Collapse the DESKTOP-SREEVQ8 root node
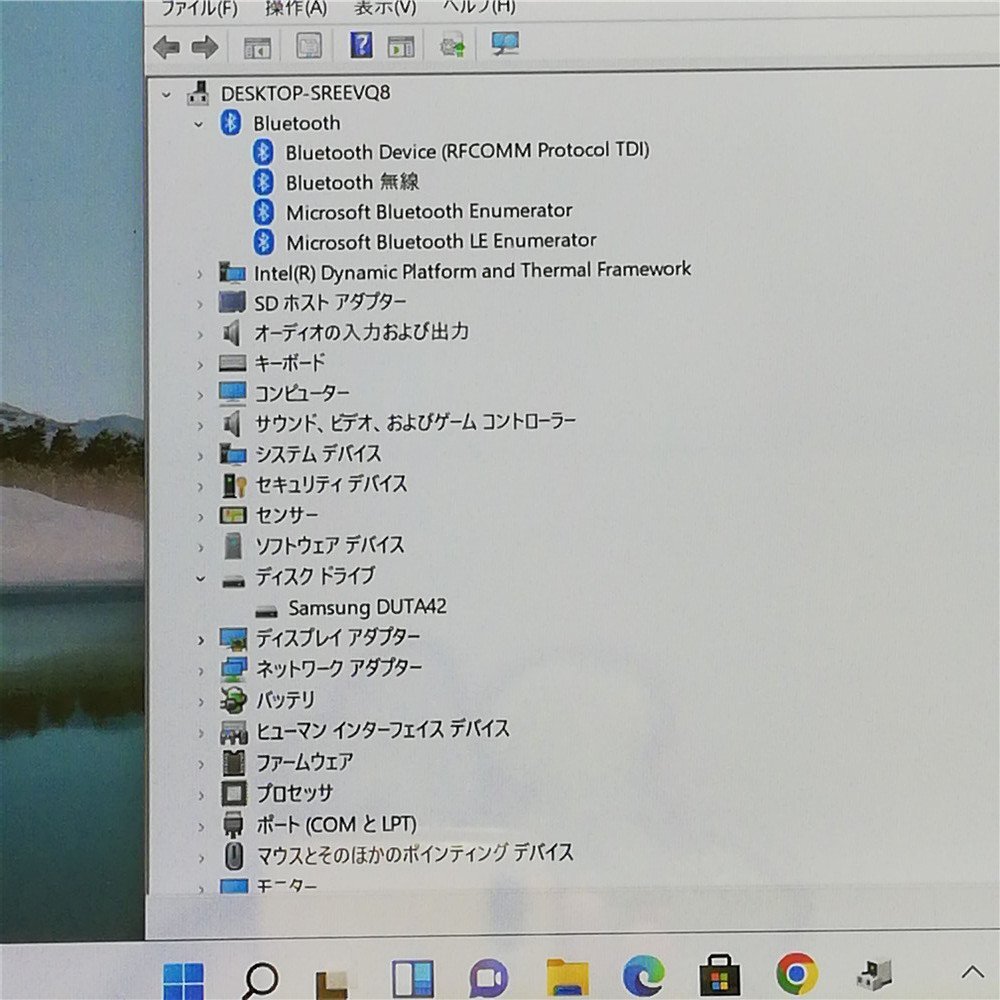The image size is (1000, 1000). coord(166,95)
